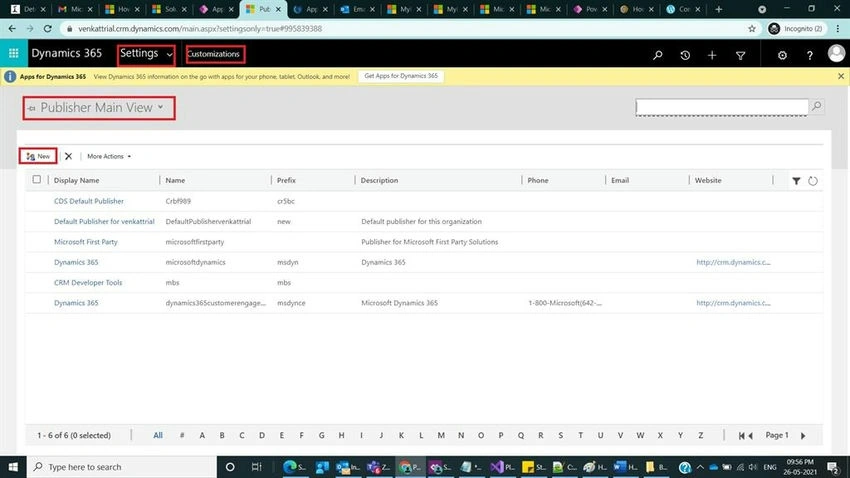Expand the More Actions menu
Screen dimensions: 850x478
point(109,156)
